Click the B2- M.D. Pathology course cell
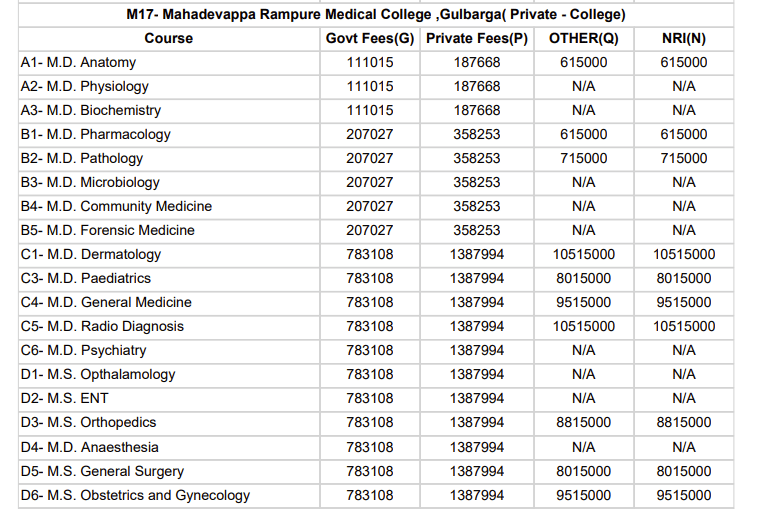Viewport: 758px width, 509px height. pyautogui.click(x=81, y=158)
